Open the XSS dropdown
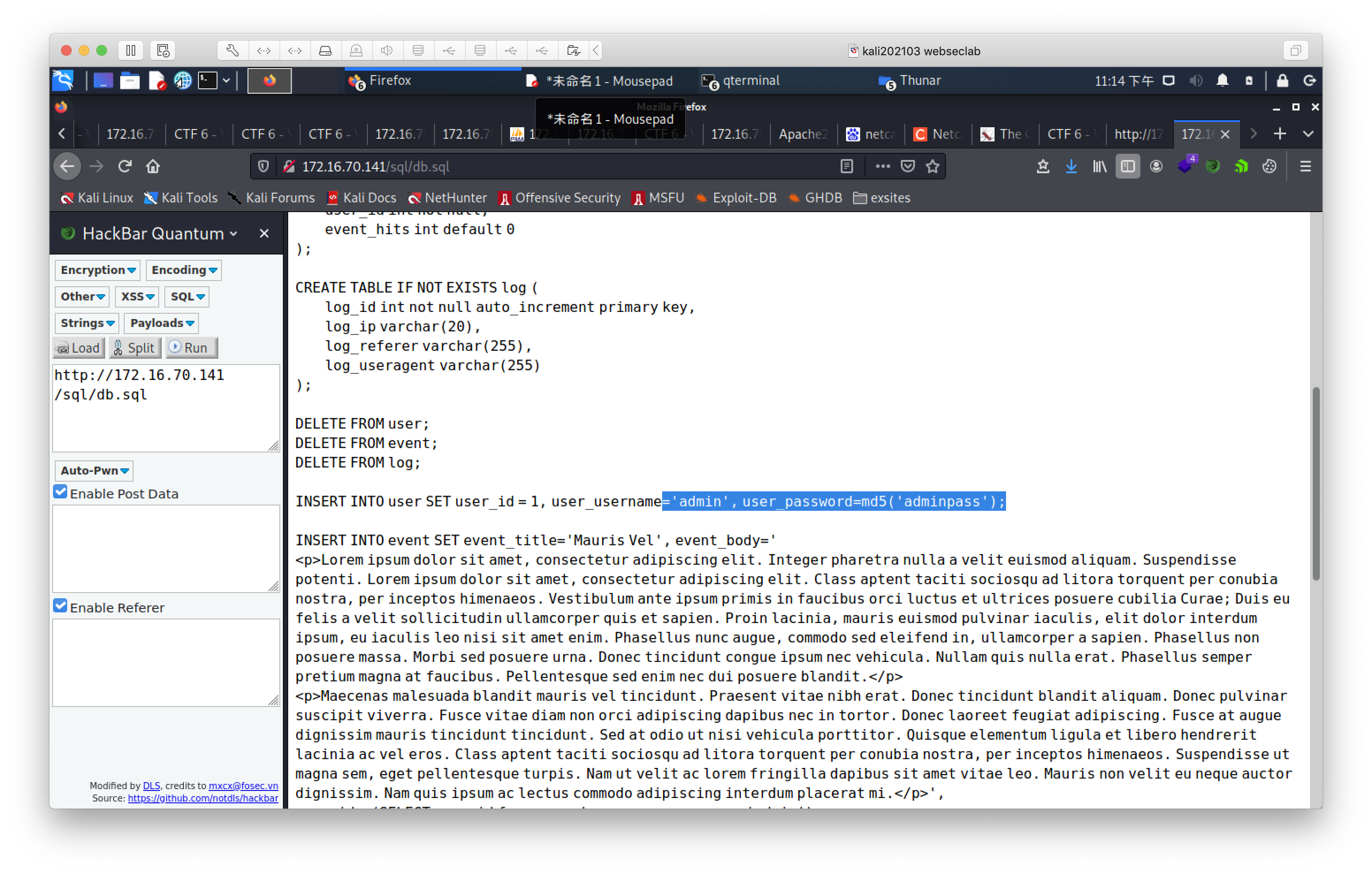Viewport: 1372px width, 874px height. click(x=137, y=297)
